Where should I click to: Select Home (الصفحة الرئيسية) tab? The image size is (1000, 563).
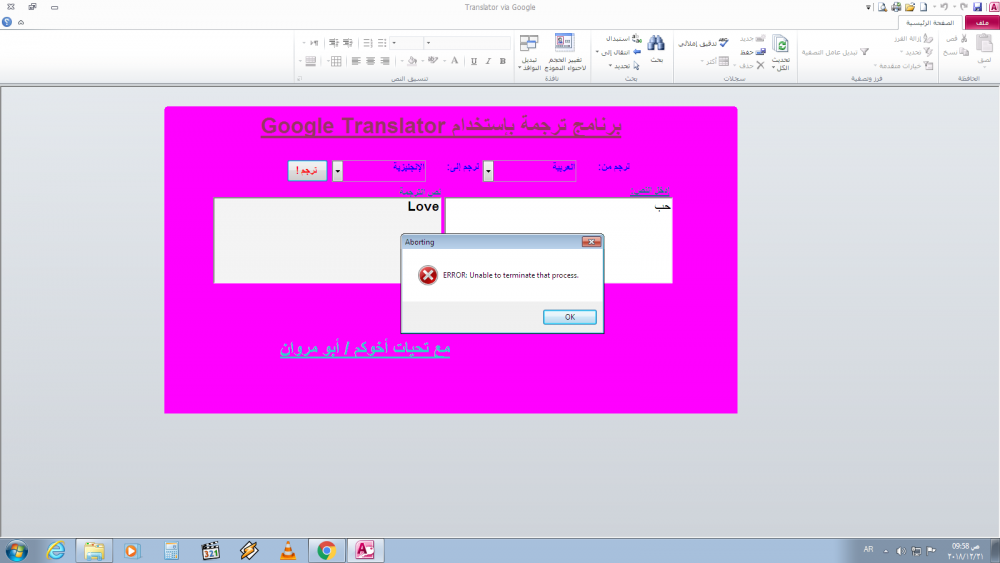(930, 22)
